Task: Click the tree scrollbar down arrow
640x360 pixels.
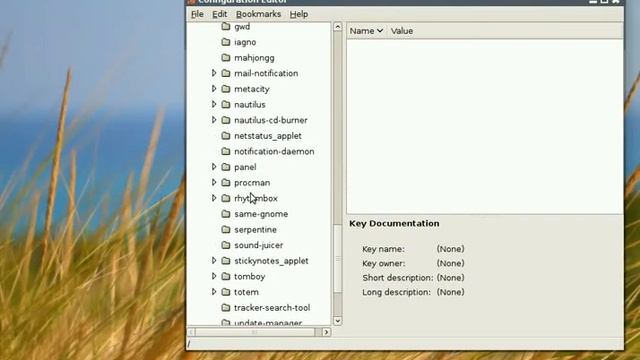Action: click(x=338, y=321)
